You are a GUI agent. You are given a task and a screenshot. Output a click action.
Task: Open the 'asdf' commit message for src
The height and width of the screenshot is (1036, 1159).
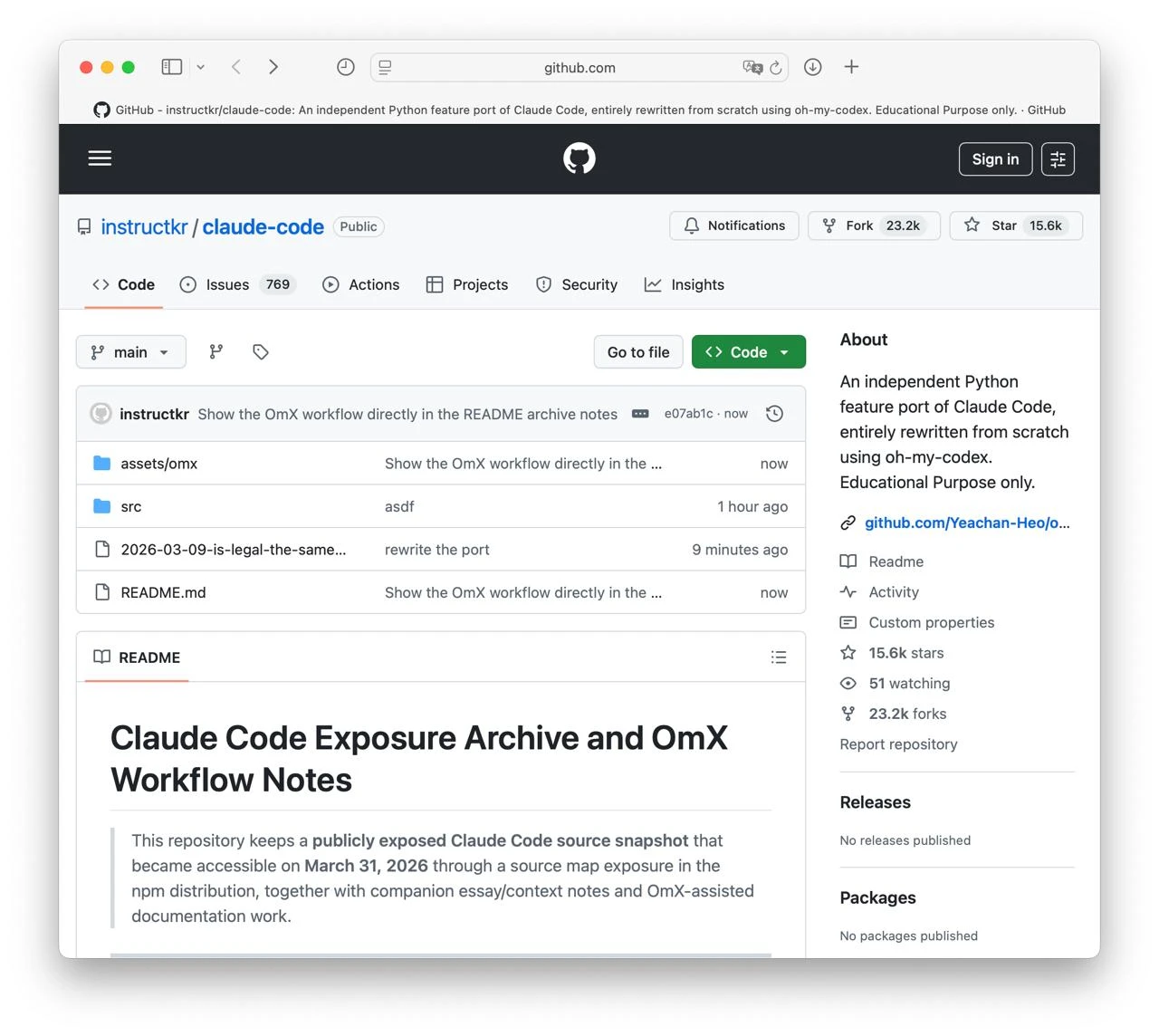tap(399, 507)
